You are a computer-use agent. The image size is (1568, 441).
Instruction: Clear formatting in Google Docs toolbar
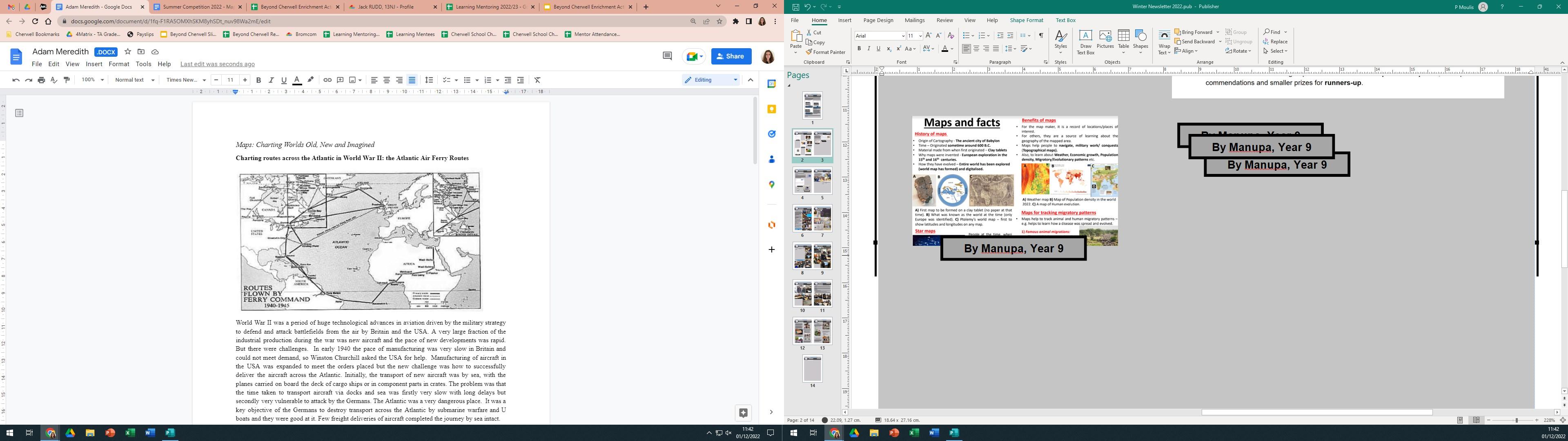(537, 80)
